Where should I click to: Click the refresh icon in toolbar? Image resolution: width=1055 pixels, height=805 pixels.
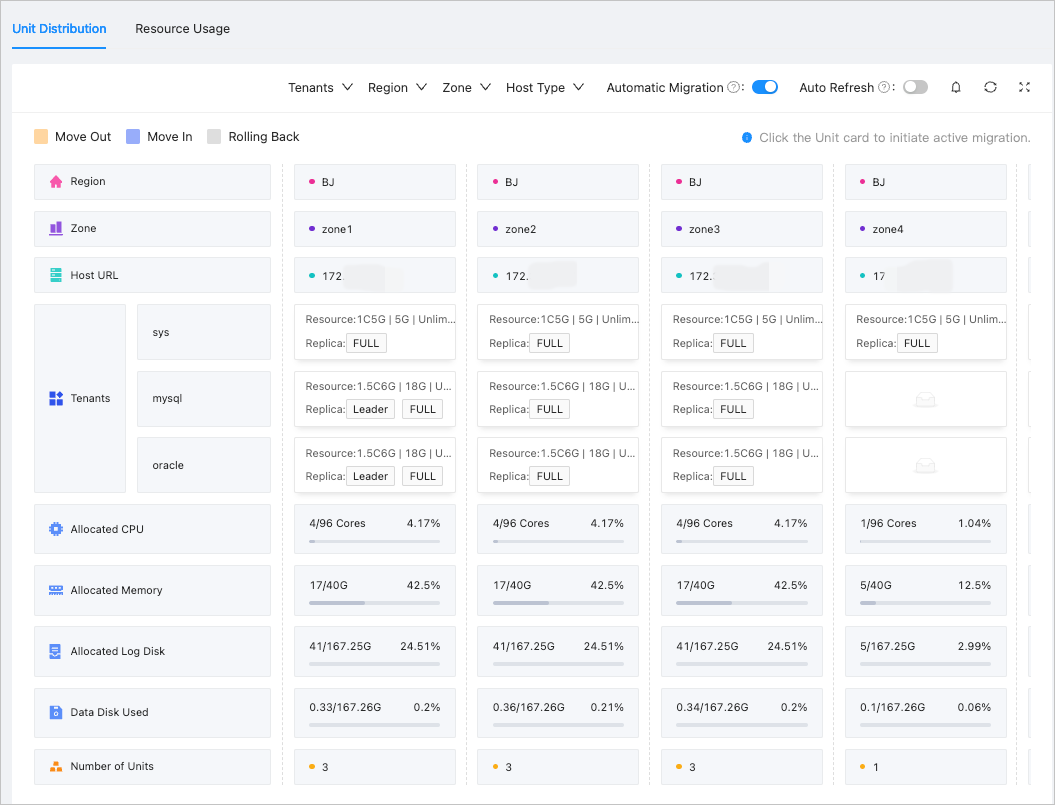click(x=990, y=87)
